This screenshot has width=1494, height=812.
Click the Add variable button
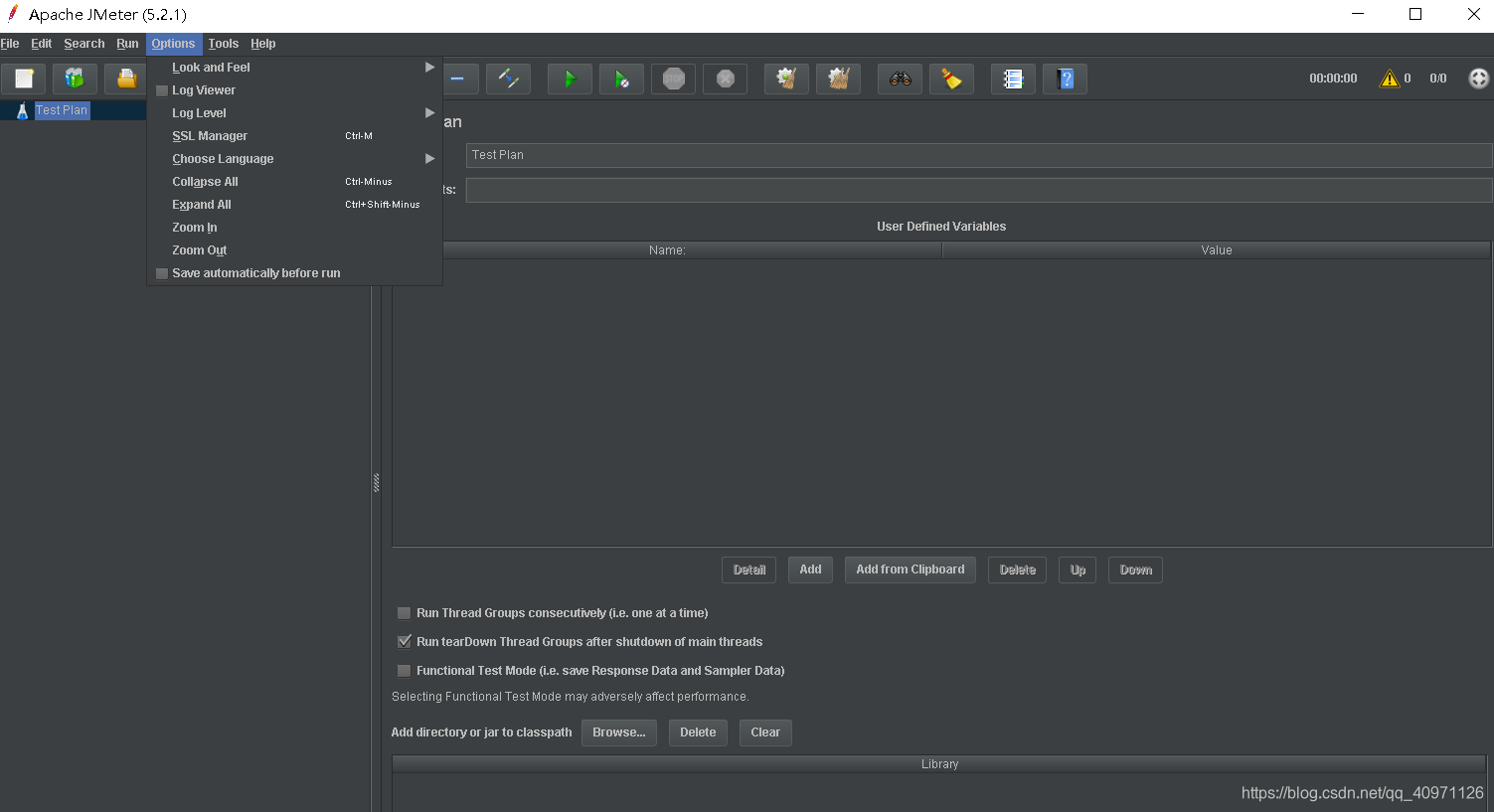810,569
